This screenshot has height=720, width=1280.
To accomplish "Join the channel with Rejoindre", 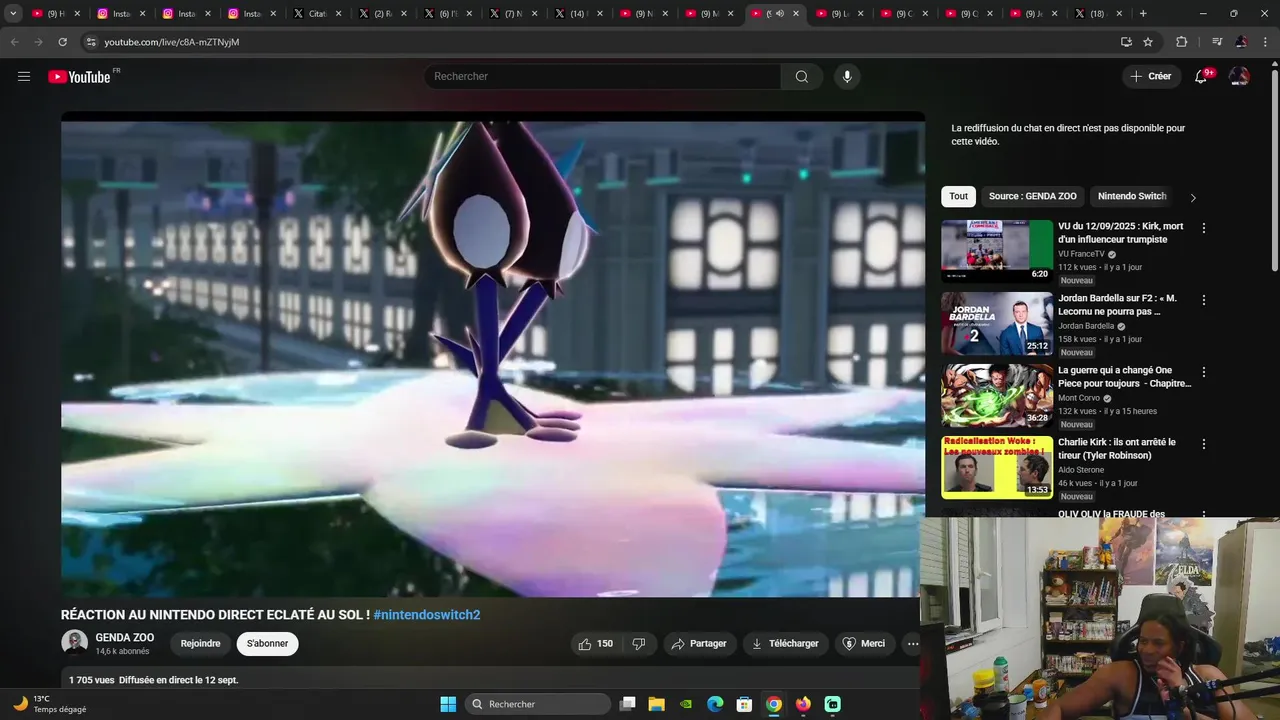I will click(x=200, y=644).
